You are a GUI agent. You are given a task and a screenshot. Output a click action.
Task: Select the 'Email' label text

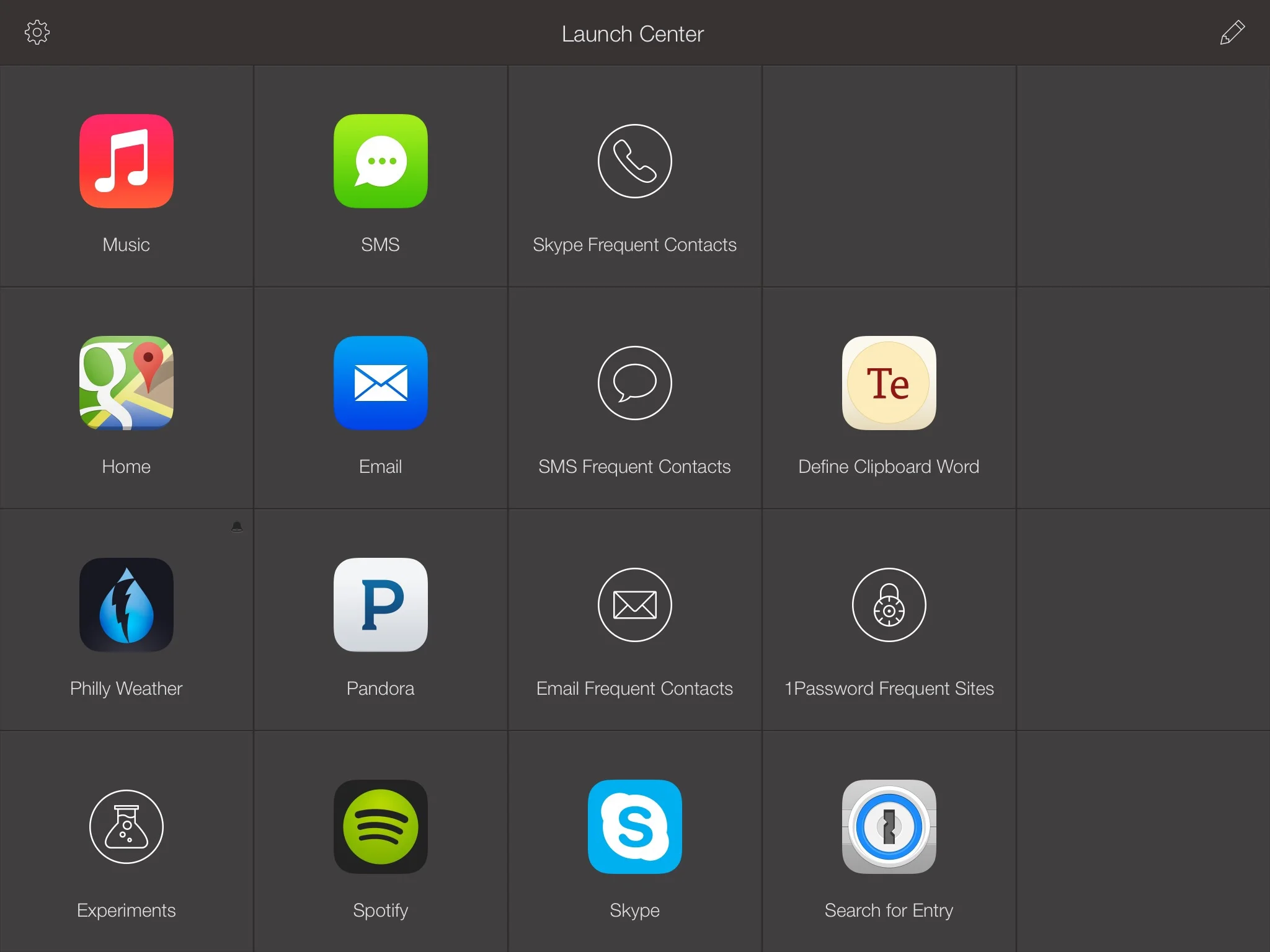pos(381,467)
